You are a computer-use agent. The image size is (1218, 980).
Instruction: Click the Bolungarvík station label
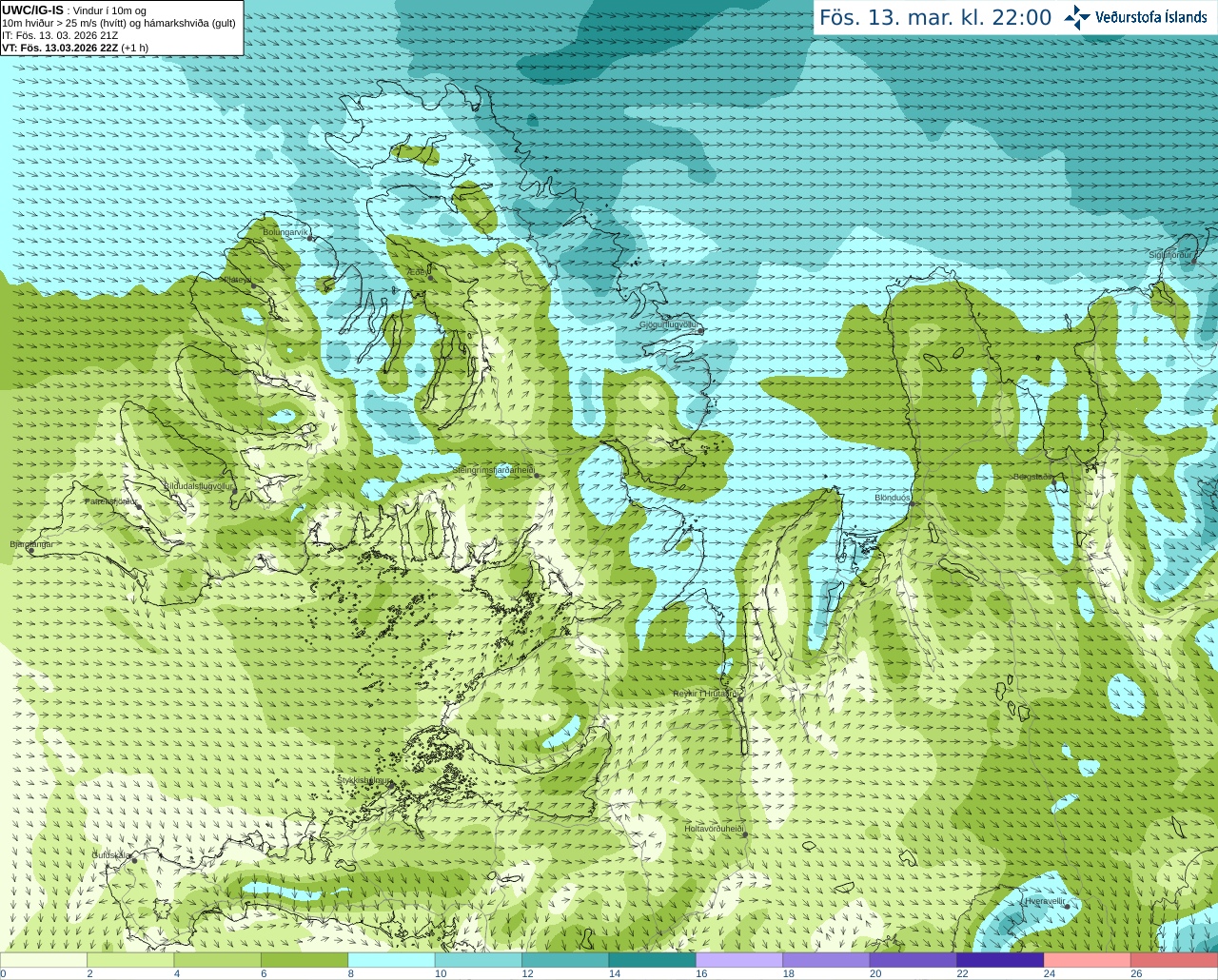[x=286, y=232]
